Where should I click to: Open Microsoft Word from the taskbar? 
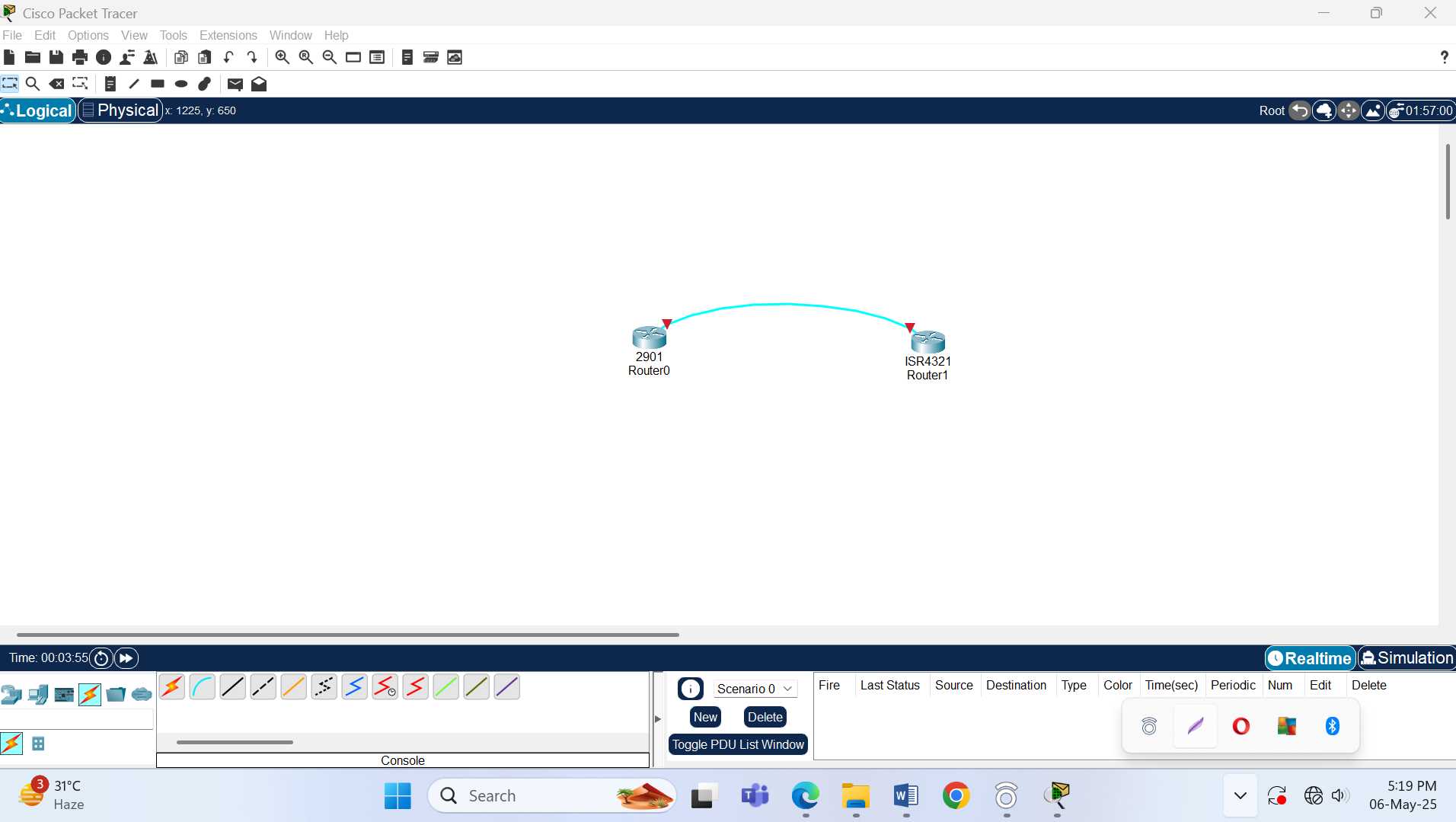(x=905, y=796)
